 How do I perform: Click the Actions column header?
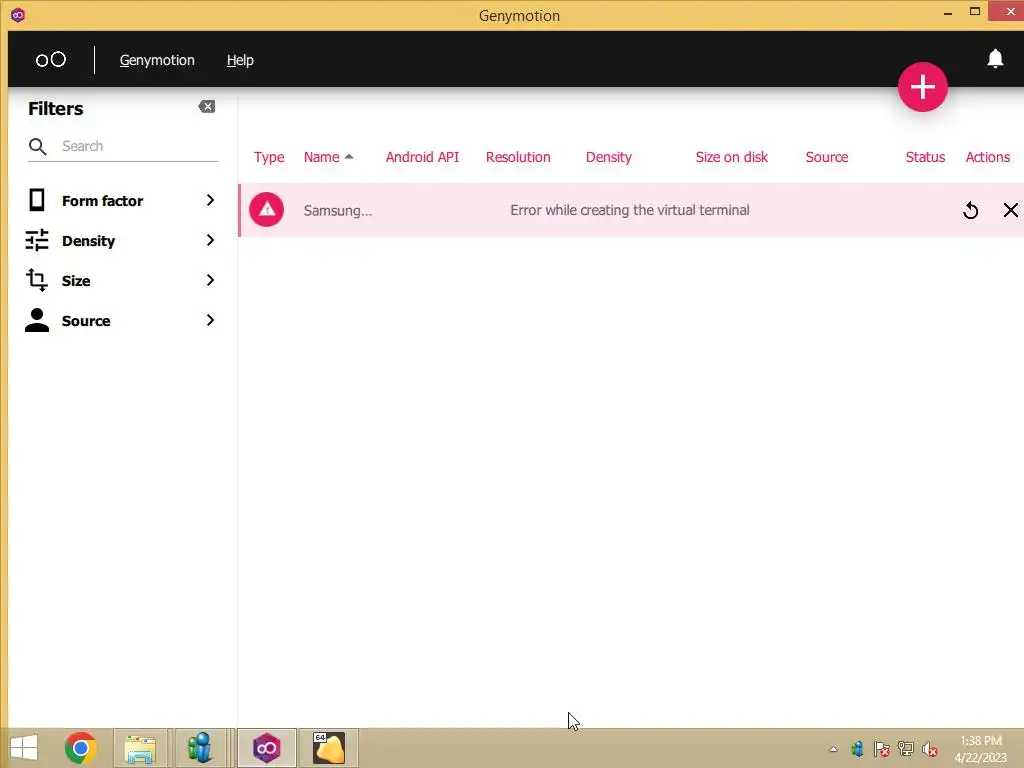point(987,157)
